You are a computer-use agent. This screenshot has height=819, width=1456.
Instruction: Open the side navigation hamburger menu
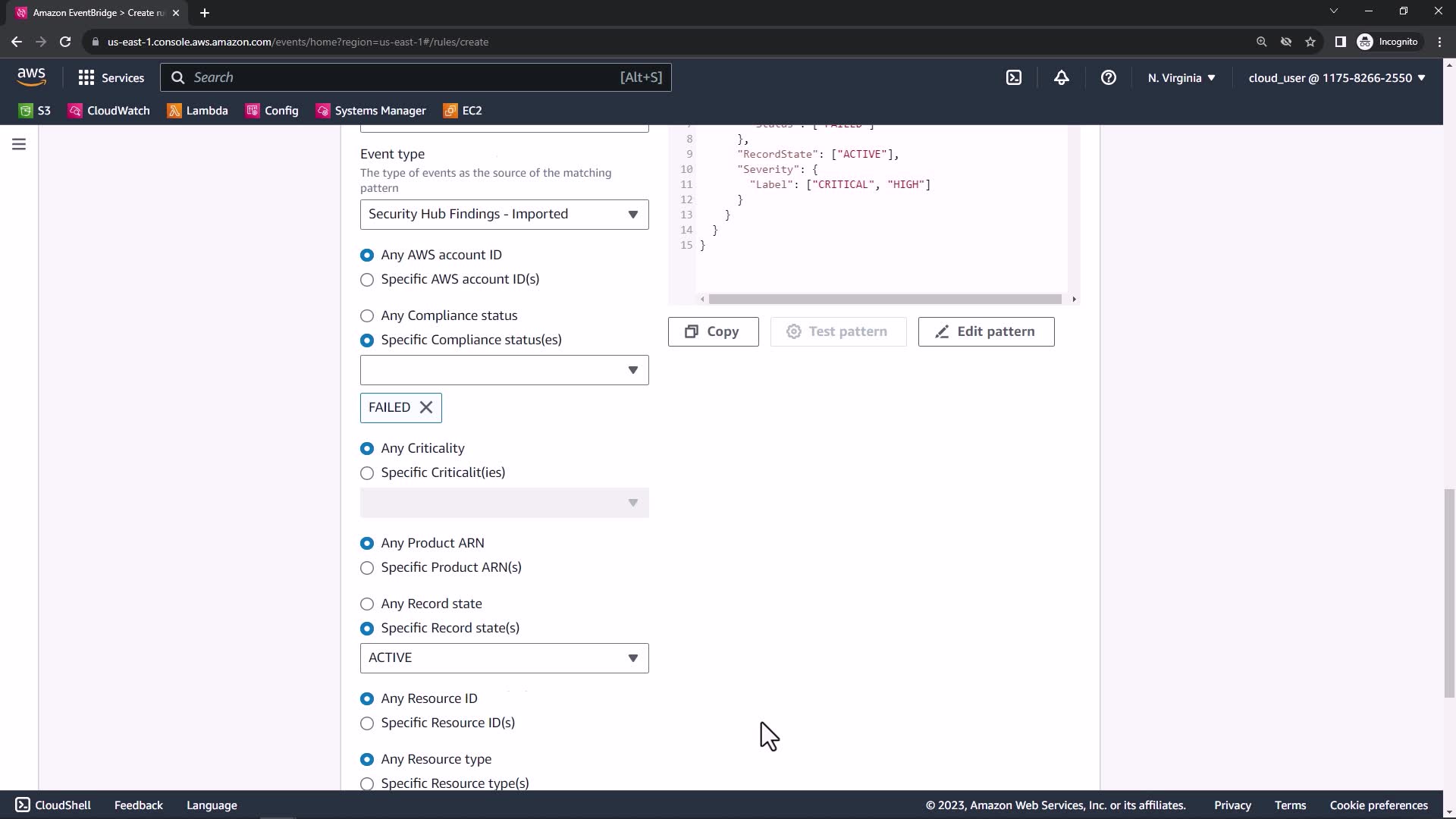[19, 144]
